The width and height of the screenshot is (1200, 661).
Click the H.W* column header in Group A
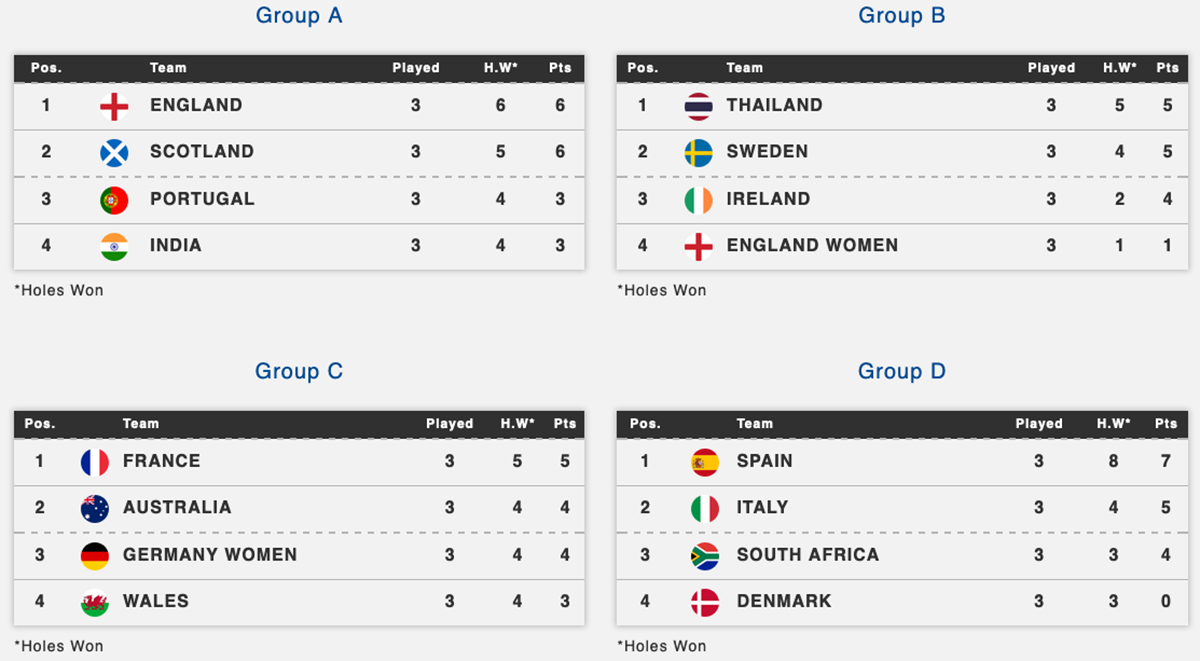pyautogui.click(x=500, y=68)
